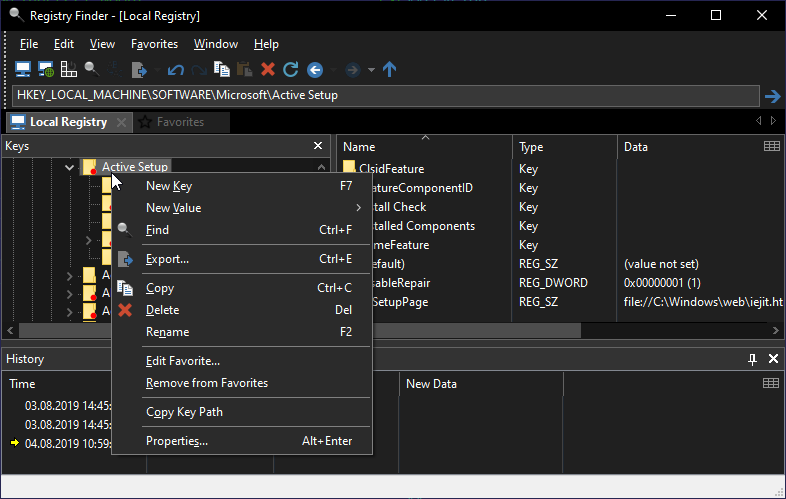This screenshot has height=499, width=786.
Task: Open Local Registry toolbar icon
Action: 23,69
